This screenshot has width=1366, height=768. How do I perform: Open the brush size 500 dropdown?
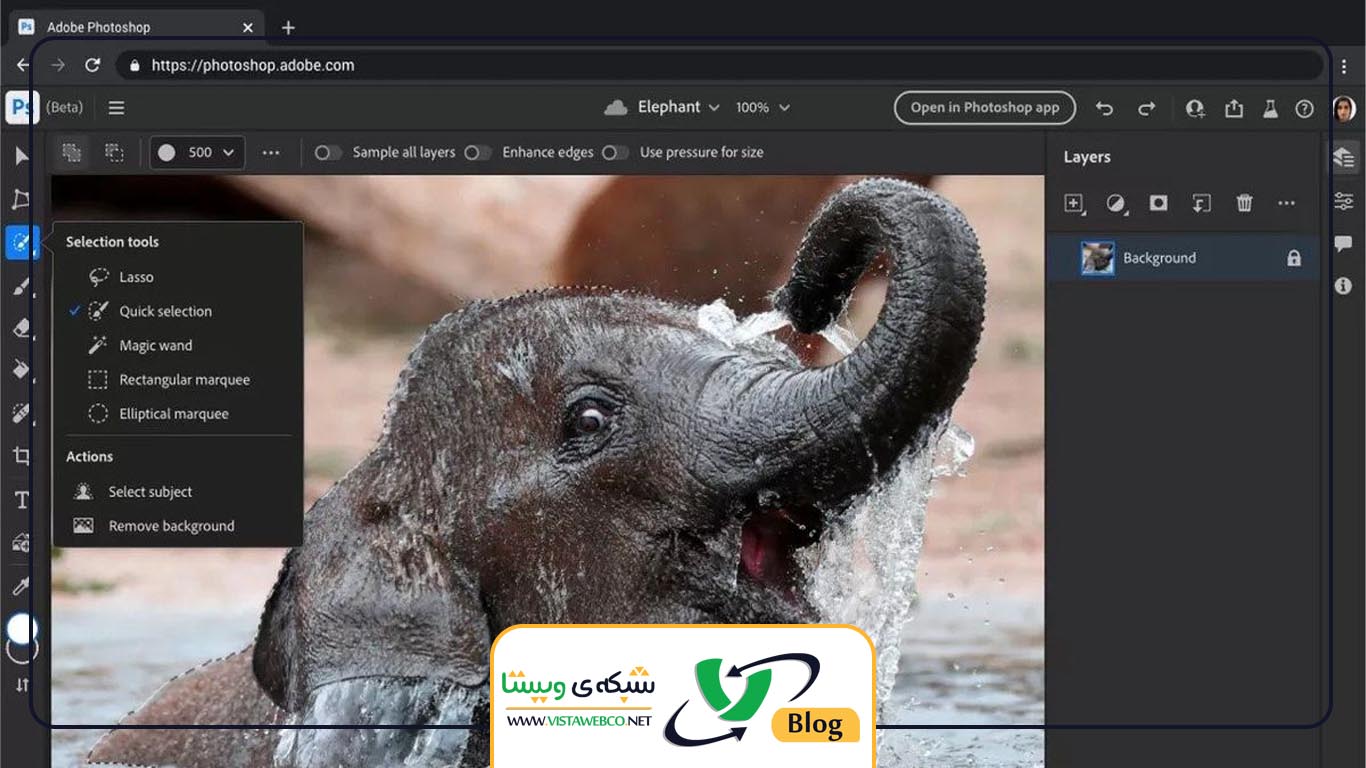tap(198, 152)
